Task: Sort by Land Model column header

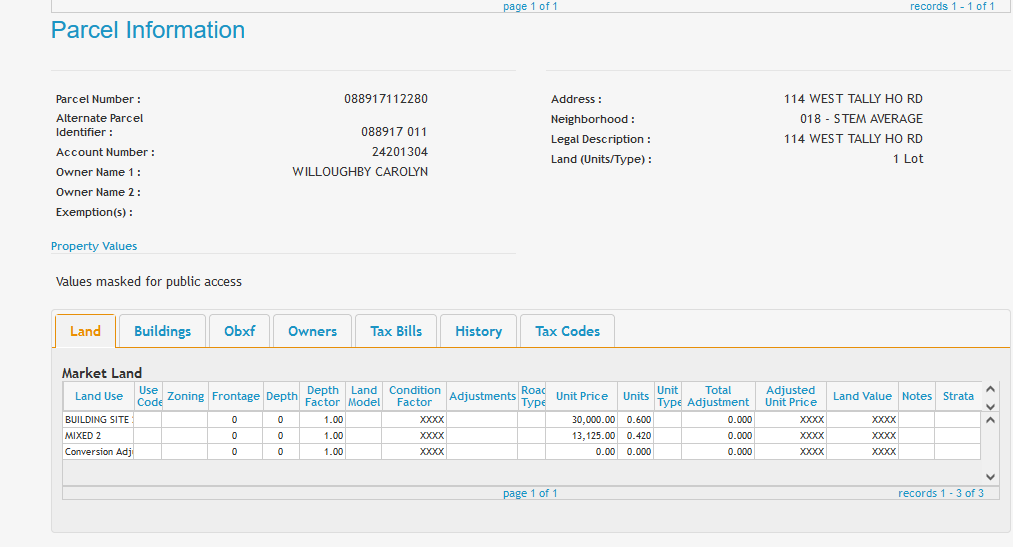Action: (364, 397)
